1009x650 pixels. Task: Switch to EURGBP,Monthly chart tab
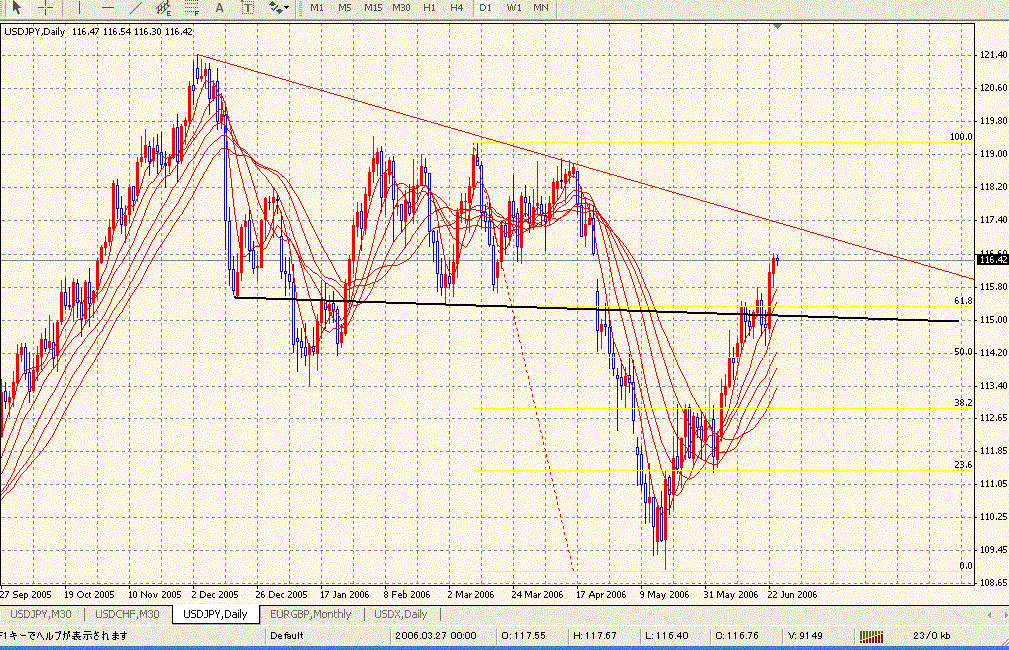point(310,614)
